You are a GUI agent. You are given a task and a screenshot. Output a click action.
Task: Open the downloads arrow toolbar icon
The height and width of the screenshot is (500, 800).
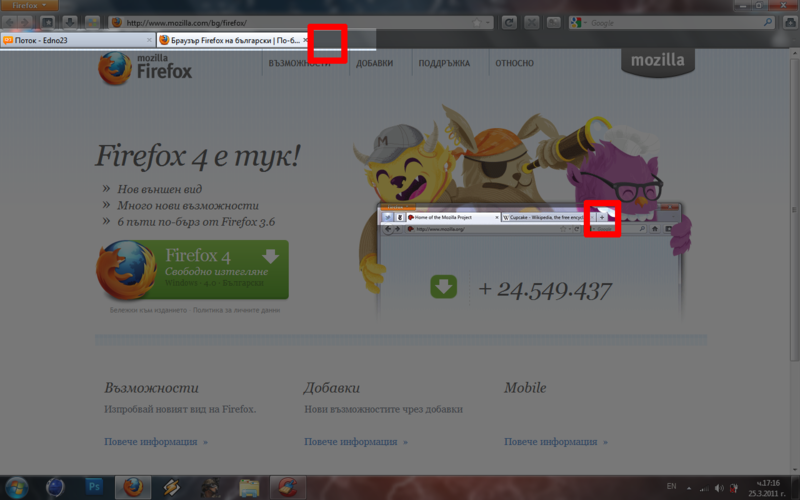70,22
